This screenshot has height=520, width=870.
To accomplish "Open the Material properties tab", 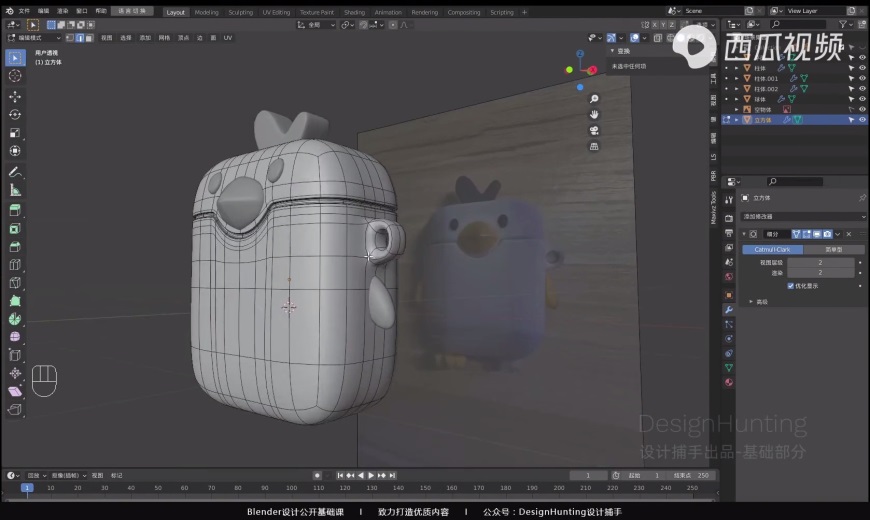I will point(729,382).
